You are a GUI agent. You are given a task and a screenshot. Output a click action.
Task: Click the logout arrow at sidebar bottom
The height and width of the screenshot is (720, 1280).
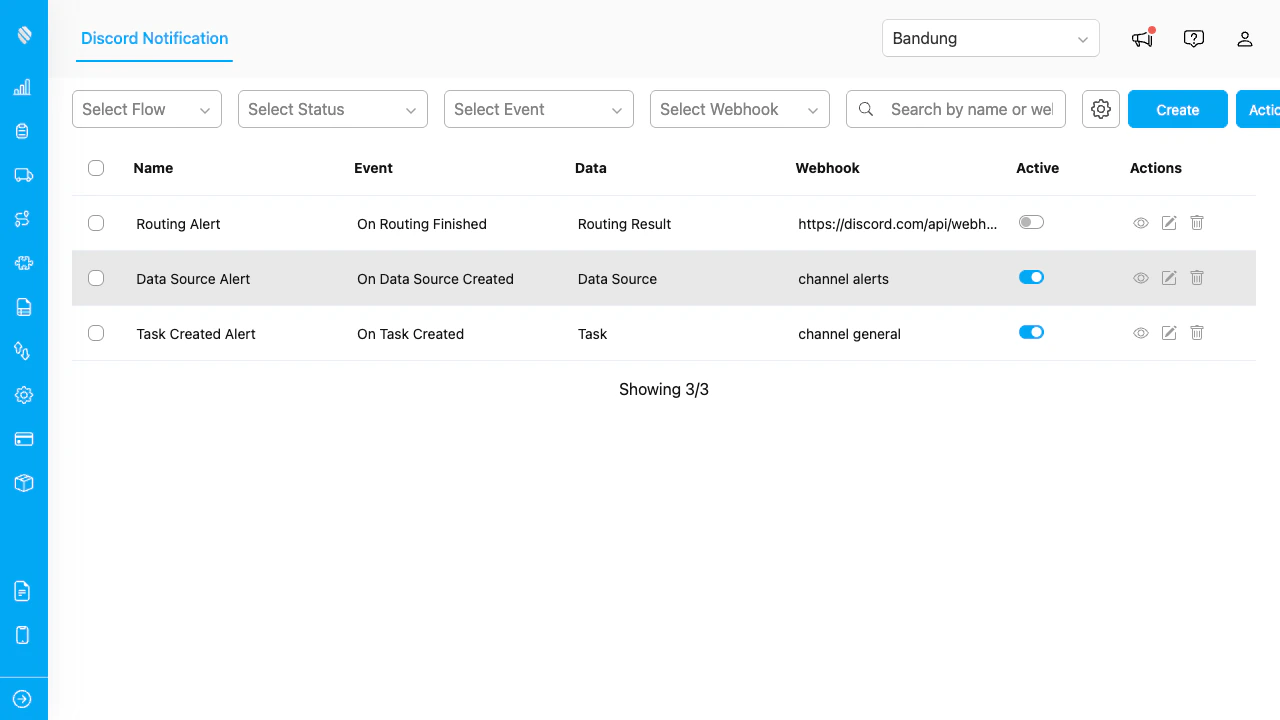(22, 698)
